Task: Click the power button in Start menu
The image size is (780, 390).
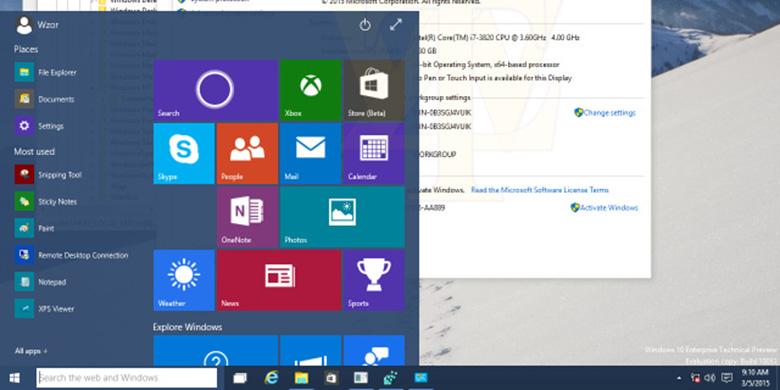Action: [365, 25]
